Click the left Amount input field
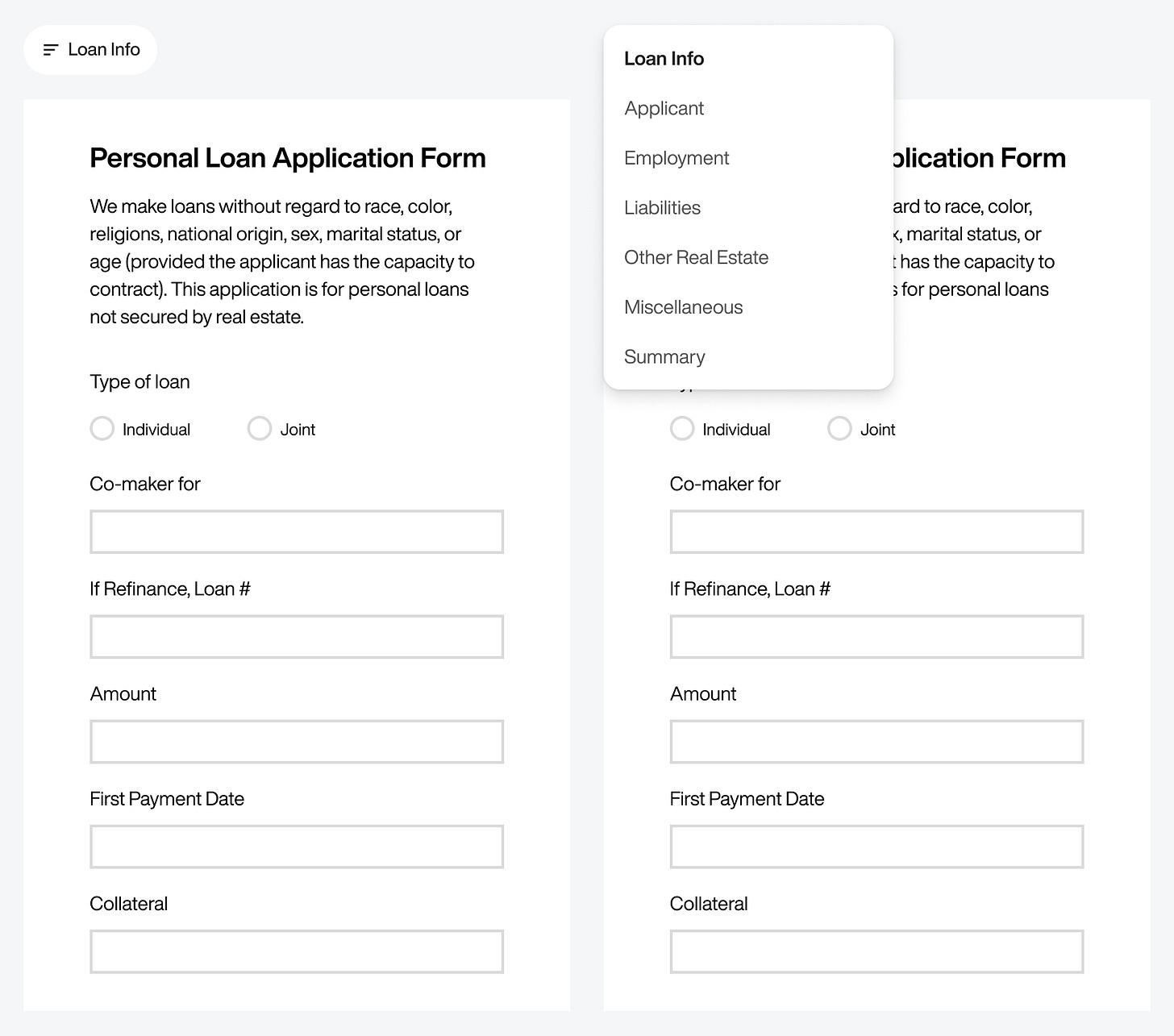The height and width of the screenshot is (1036, 1174). [297, 742]
